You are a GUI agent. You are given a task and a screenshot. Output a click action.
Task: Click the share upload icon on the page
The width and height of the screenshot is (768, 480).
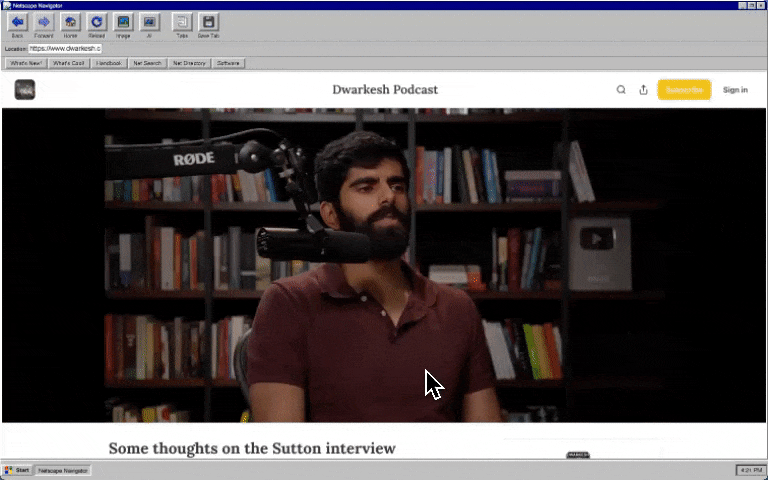point(644,90)
